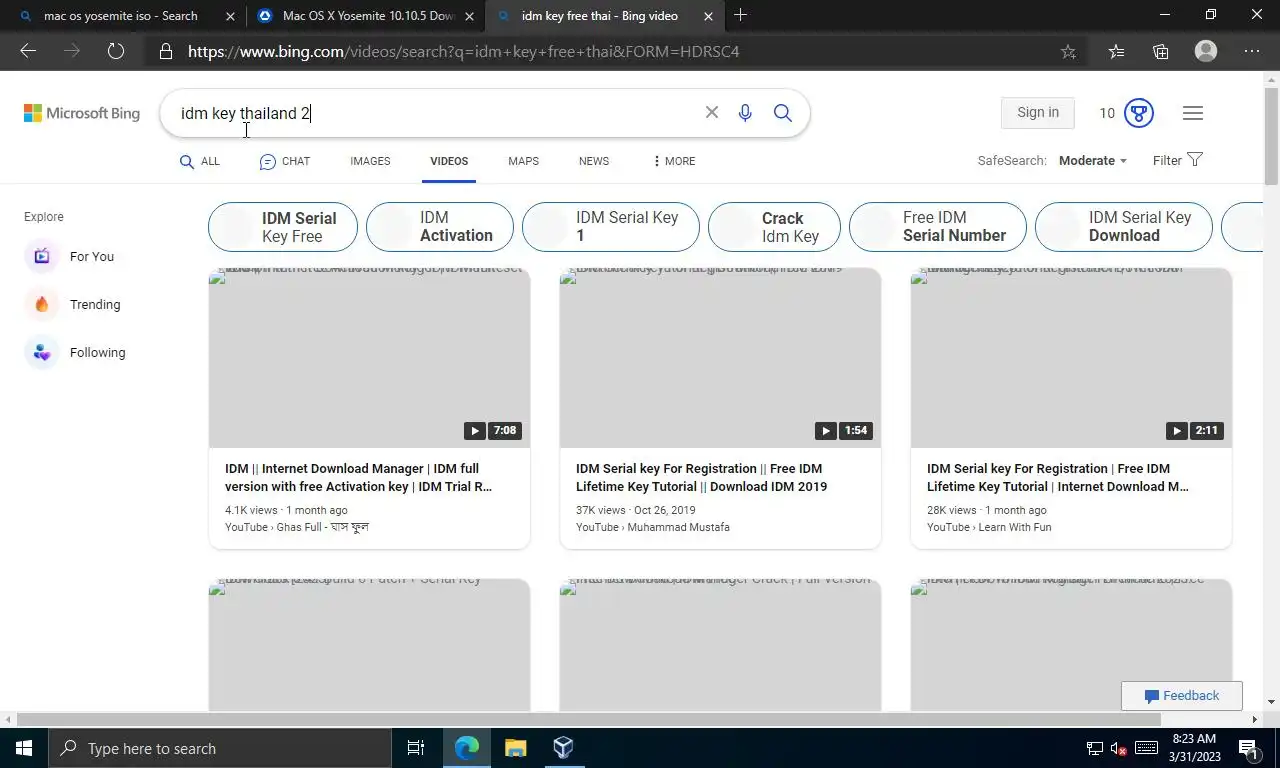1280x768 pixels.
Task: Open the Windows notification center
Action: 1248,748
